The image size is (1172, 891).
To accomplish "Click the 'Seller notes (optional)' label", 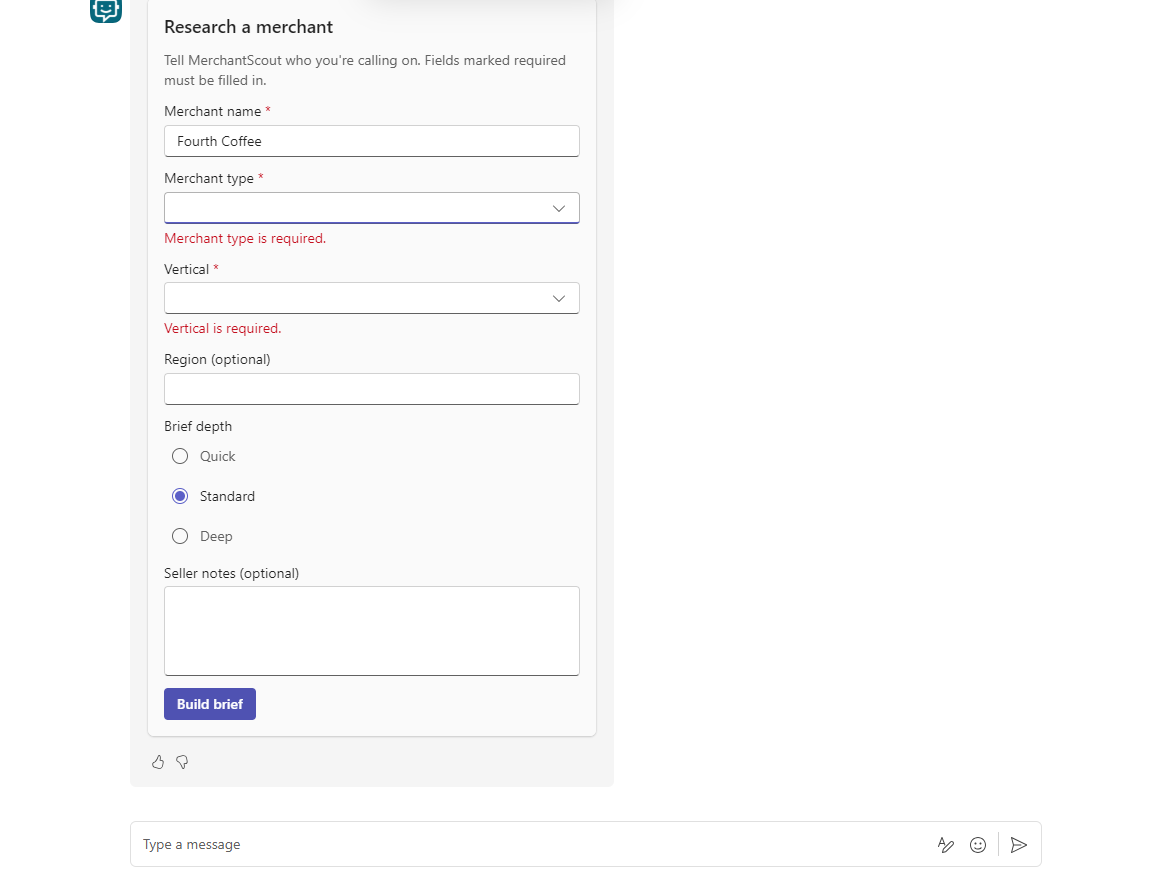I will pyautogui.click(x=232, y=573).
